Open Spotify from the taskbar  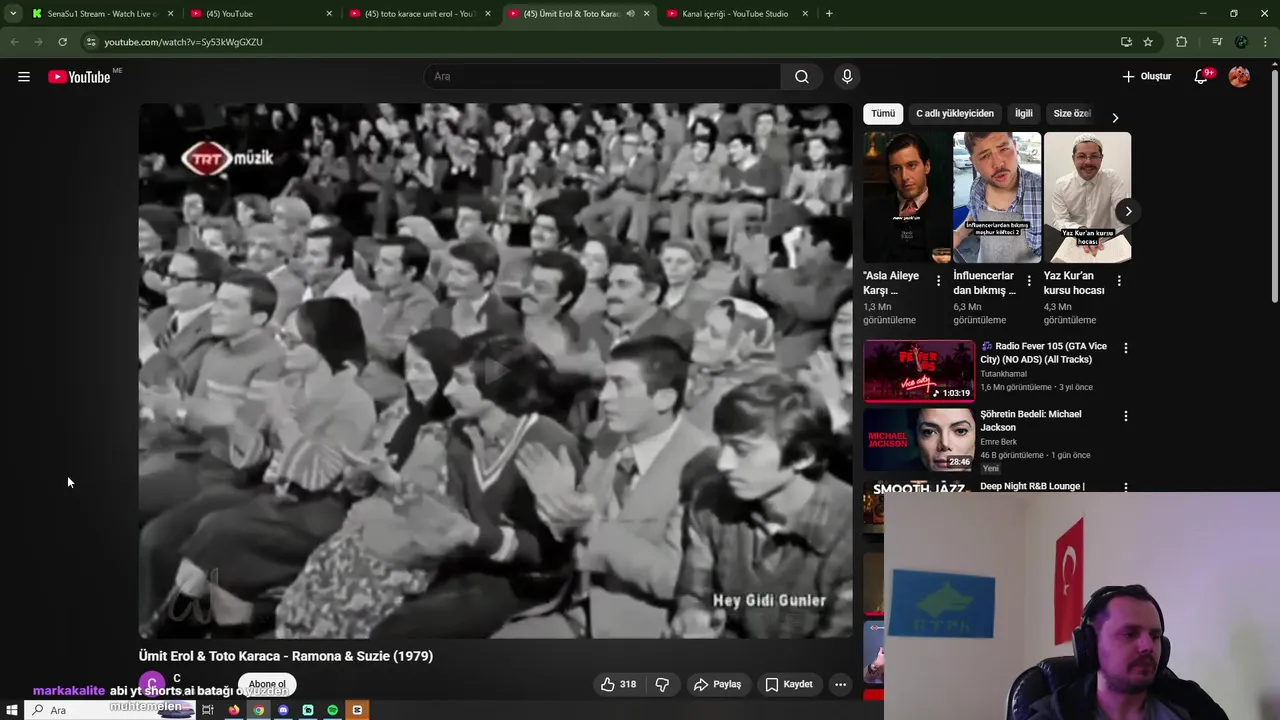pyautogui.click(x=333, y=710)
